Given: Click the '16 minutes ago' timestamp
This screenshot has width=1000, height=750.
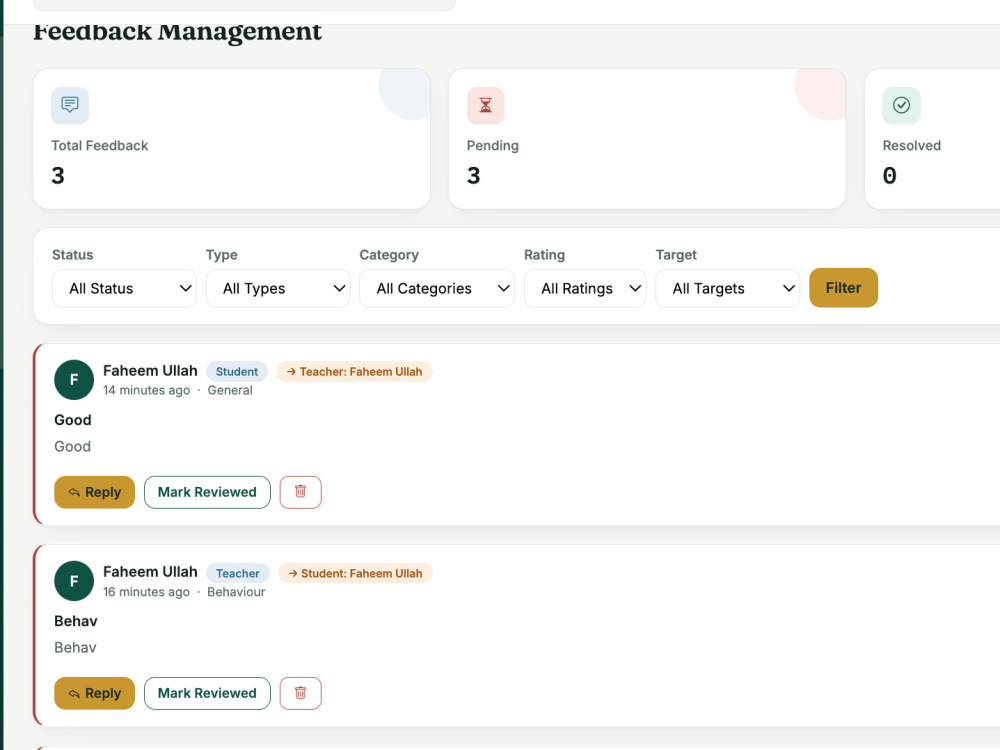Looking at the screenshot, I should click(147, 592).
